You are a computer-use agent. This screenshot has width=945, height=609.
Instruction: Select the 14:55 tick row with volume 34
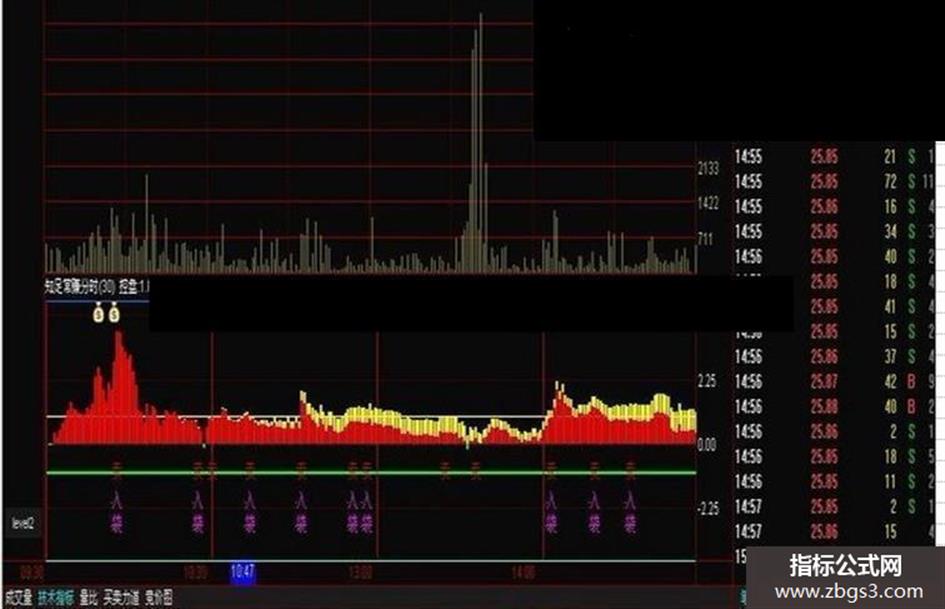(835, 232)
